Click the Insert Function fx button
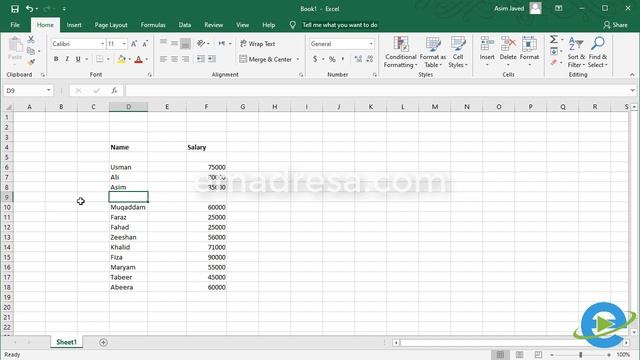This screenshot has height=360, width=640. 114,90
